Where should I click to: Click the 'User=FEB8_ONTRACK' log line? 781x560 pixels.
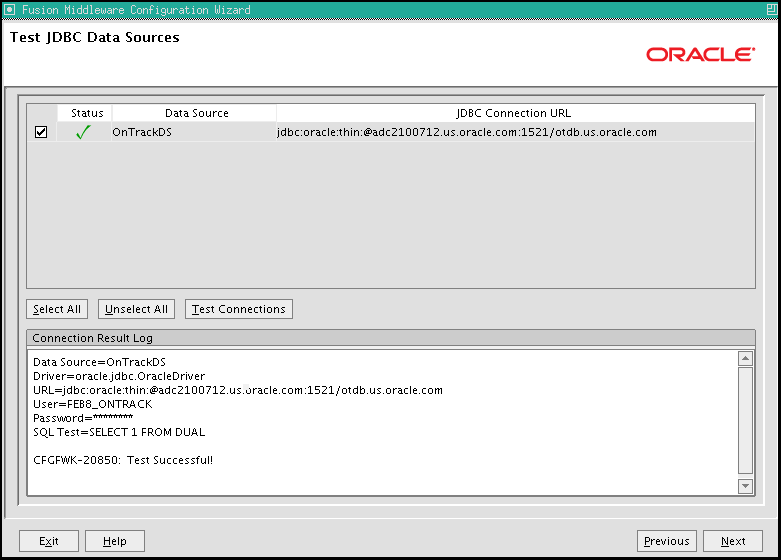coord(93,404)
